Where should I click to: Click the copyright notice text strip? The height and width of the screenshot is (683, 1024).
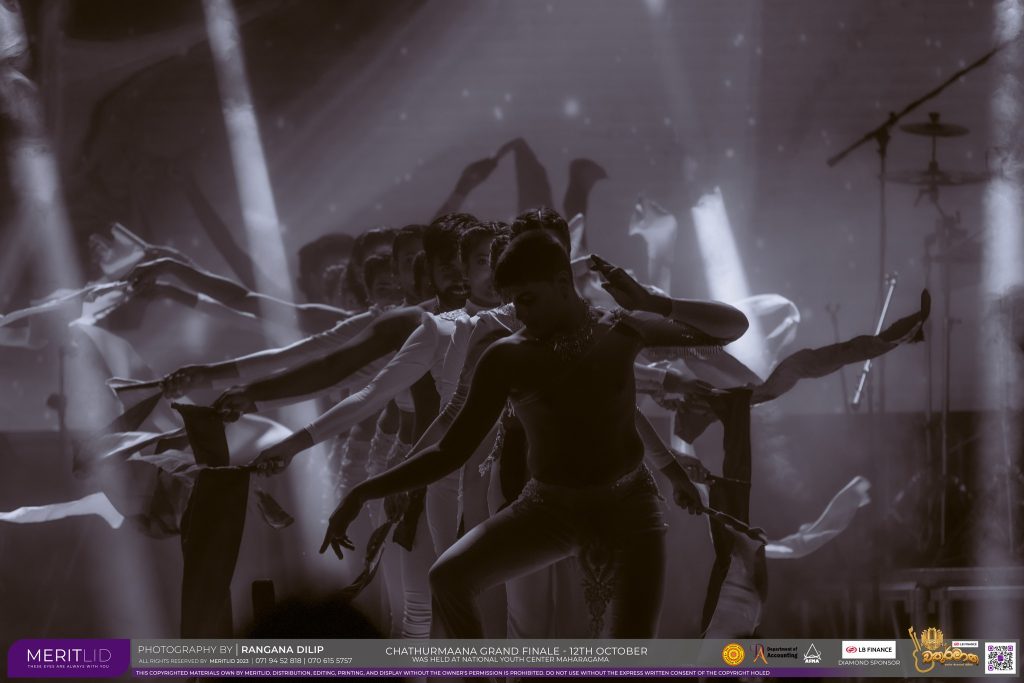453,673
